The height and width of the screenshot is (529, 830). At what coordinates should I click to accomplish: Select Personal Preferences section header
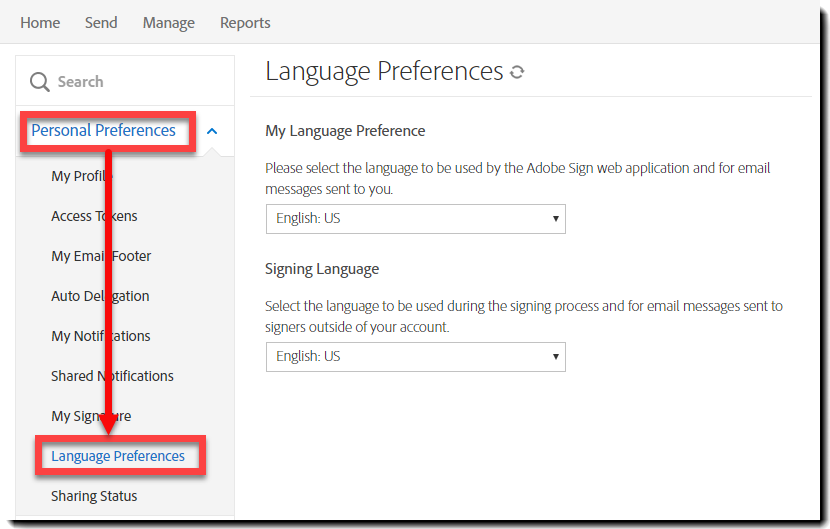pyautogui.click(x=103, y=131)
